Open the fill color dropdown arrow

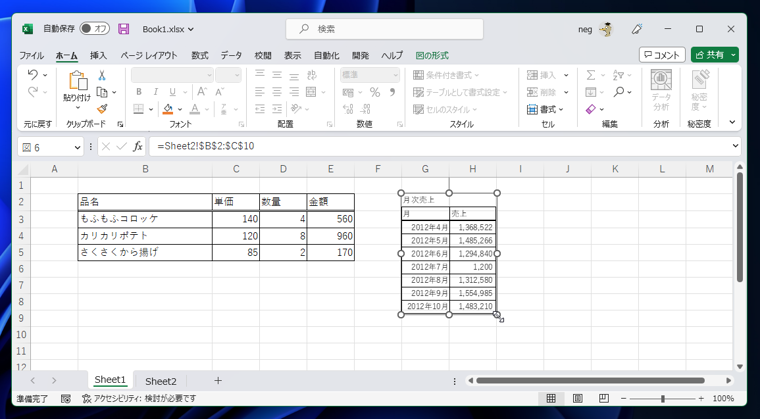click(180, 109)
